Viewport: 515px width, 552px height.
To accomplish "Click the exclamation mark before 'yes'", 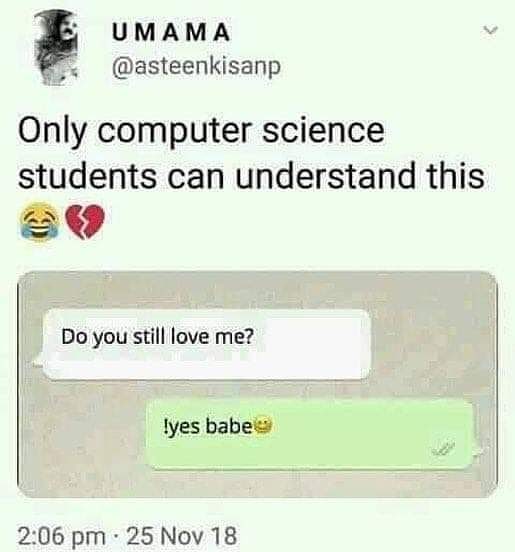I will (167, 426).
